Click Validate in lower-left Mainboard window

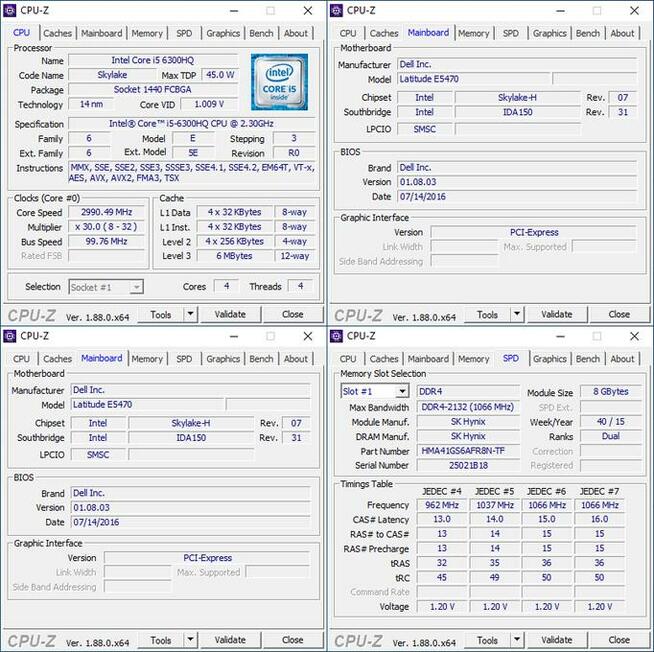(230, 639)
